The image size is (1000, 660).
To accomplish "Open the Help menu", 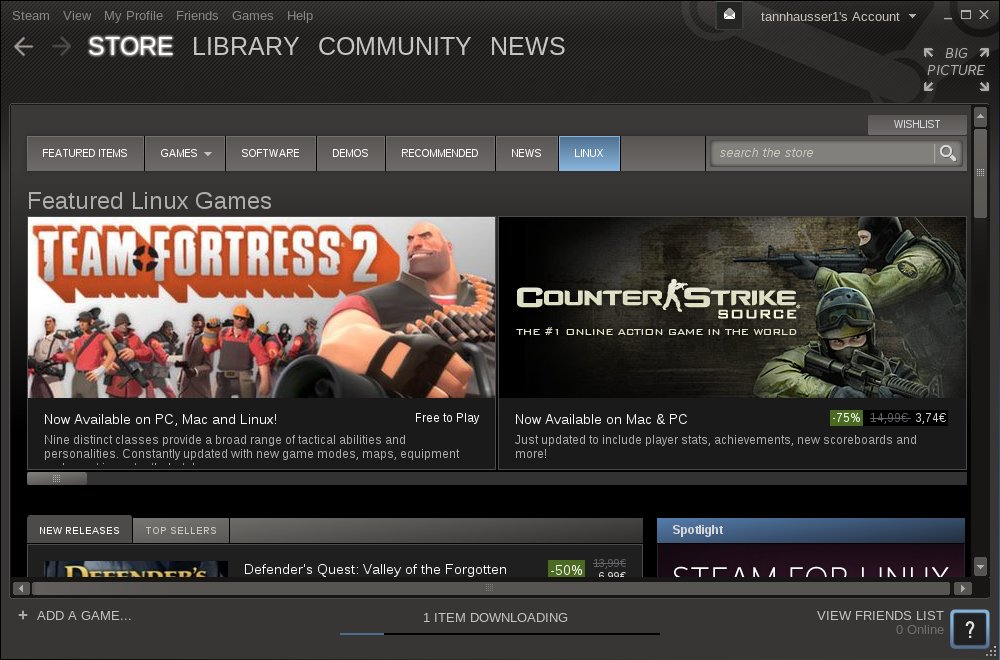I will 300,16.
